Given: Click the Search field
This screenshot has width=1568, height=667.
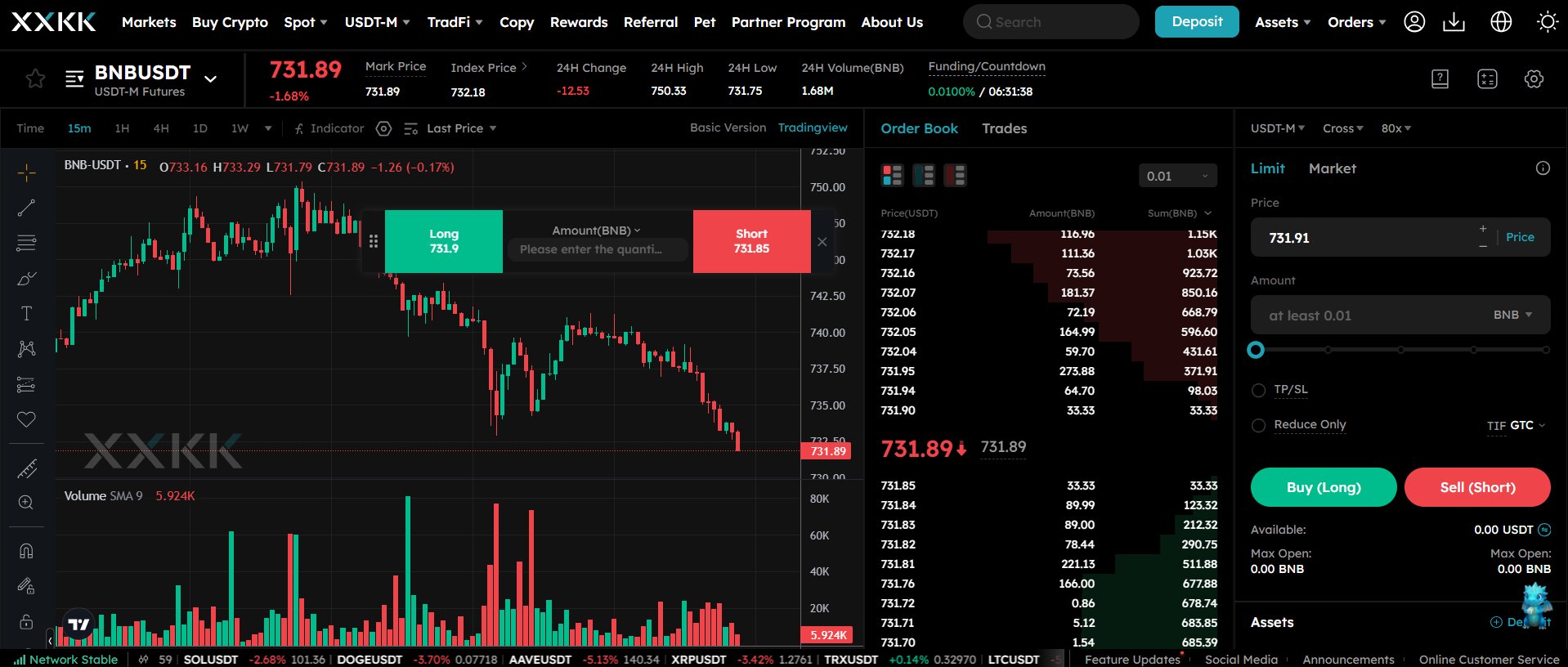Looking at the screenshot, I should click(1051, 22).
